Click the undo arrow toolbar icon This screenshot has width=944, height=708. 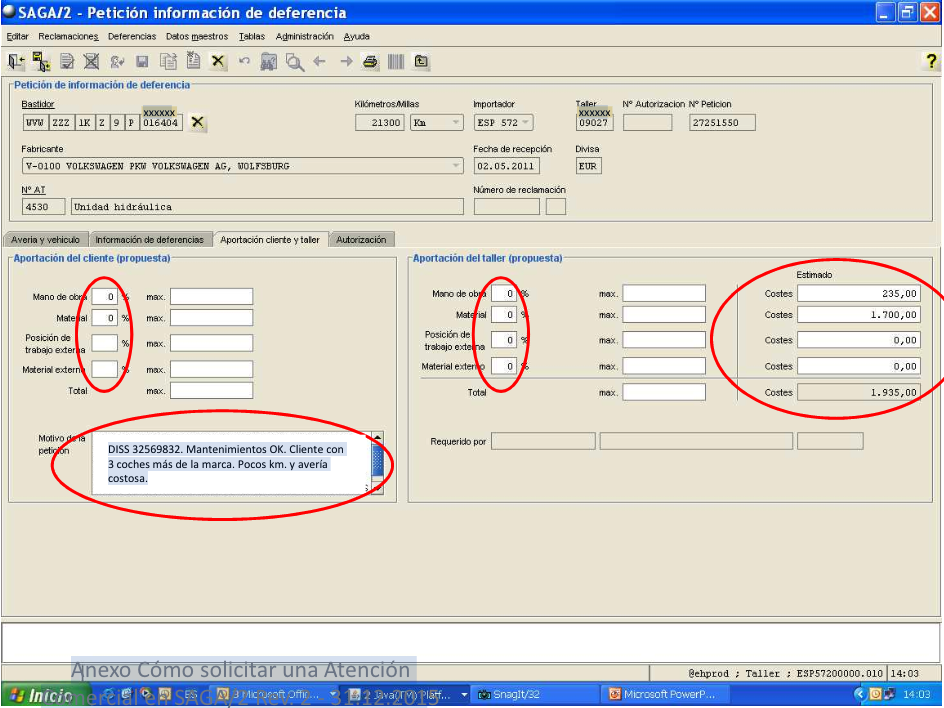pyautogui.click(x=244, y=61)
